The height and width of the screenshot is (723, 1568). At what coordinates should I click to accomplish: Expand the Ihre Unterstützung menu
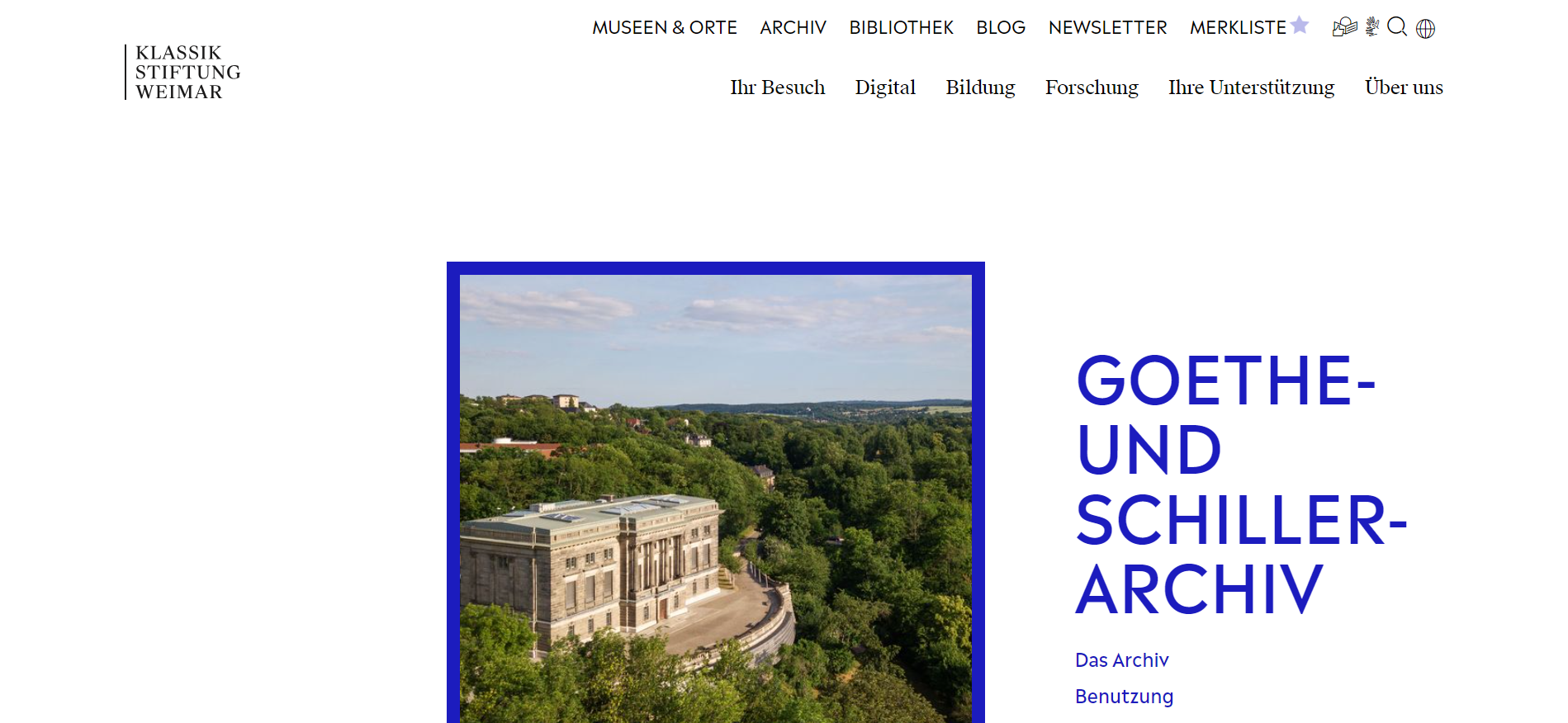pos(1251,87)
